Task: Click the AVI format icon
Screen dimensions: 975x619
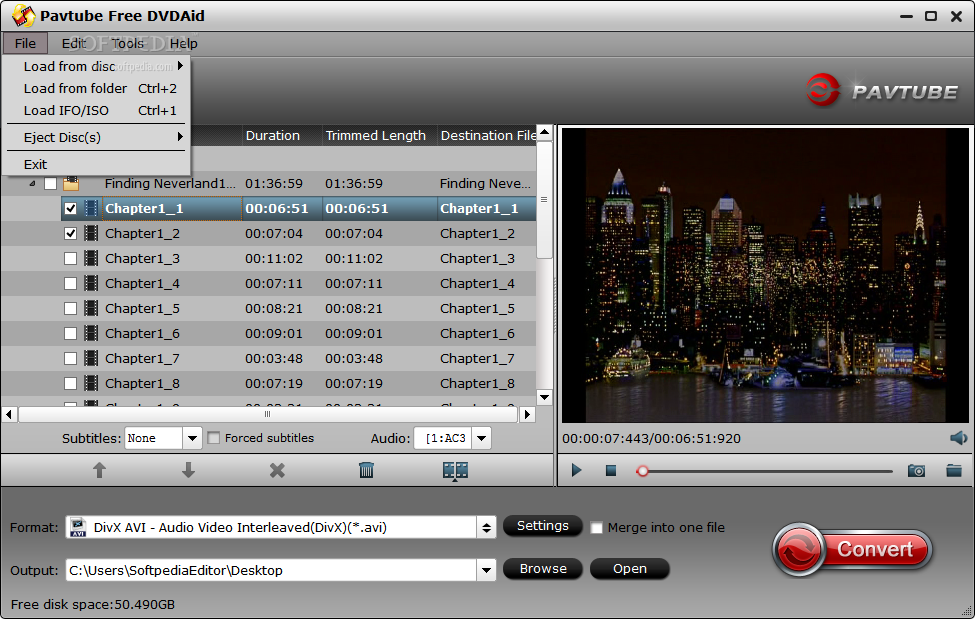Action: tap(78, 528)
